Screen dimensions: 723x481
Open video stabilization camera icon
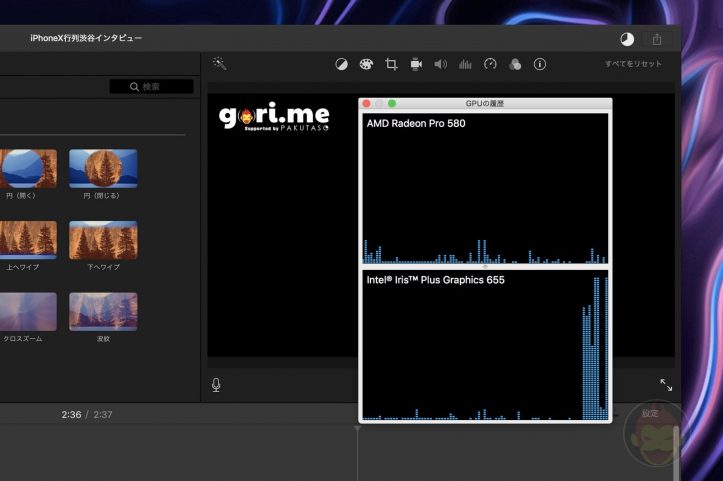[416, 64]
